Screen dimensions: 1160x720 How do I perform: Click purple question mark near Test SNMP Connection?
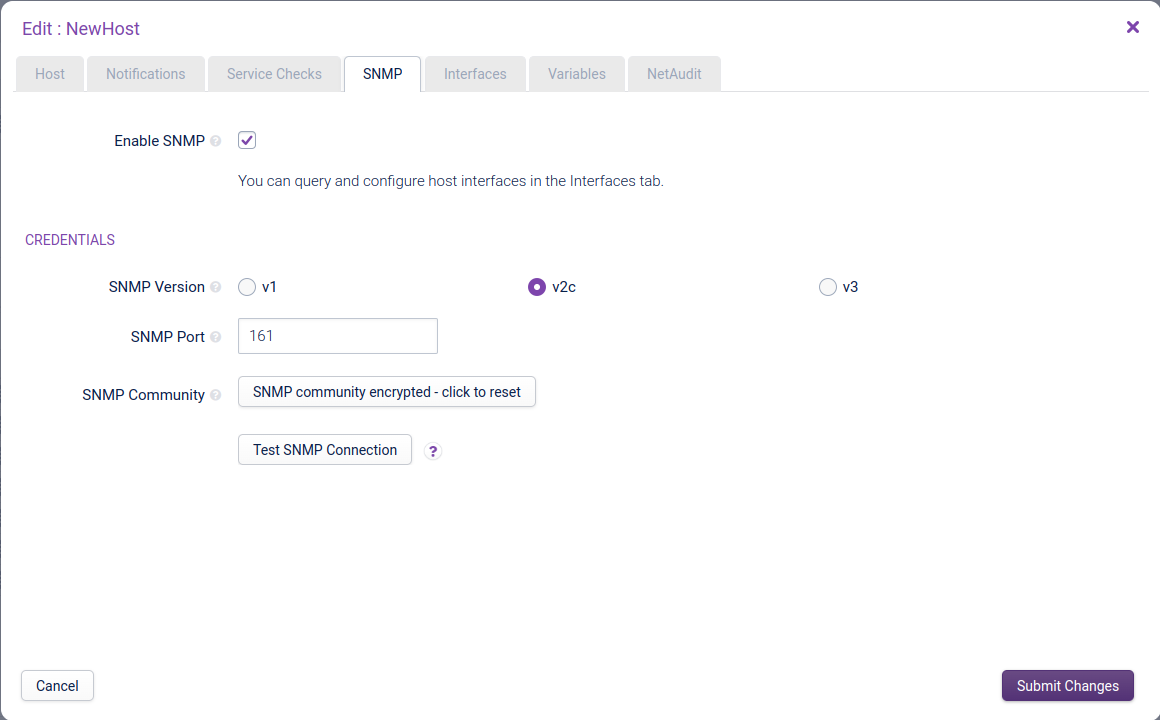433,451
